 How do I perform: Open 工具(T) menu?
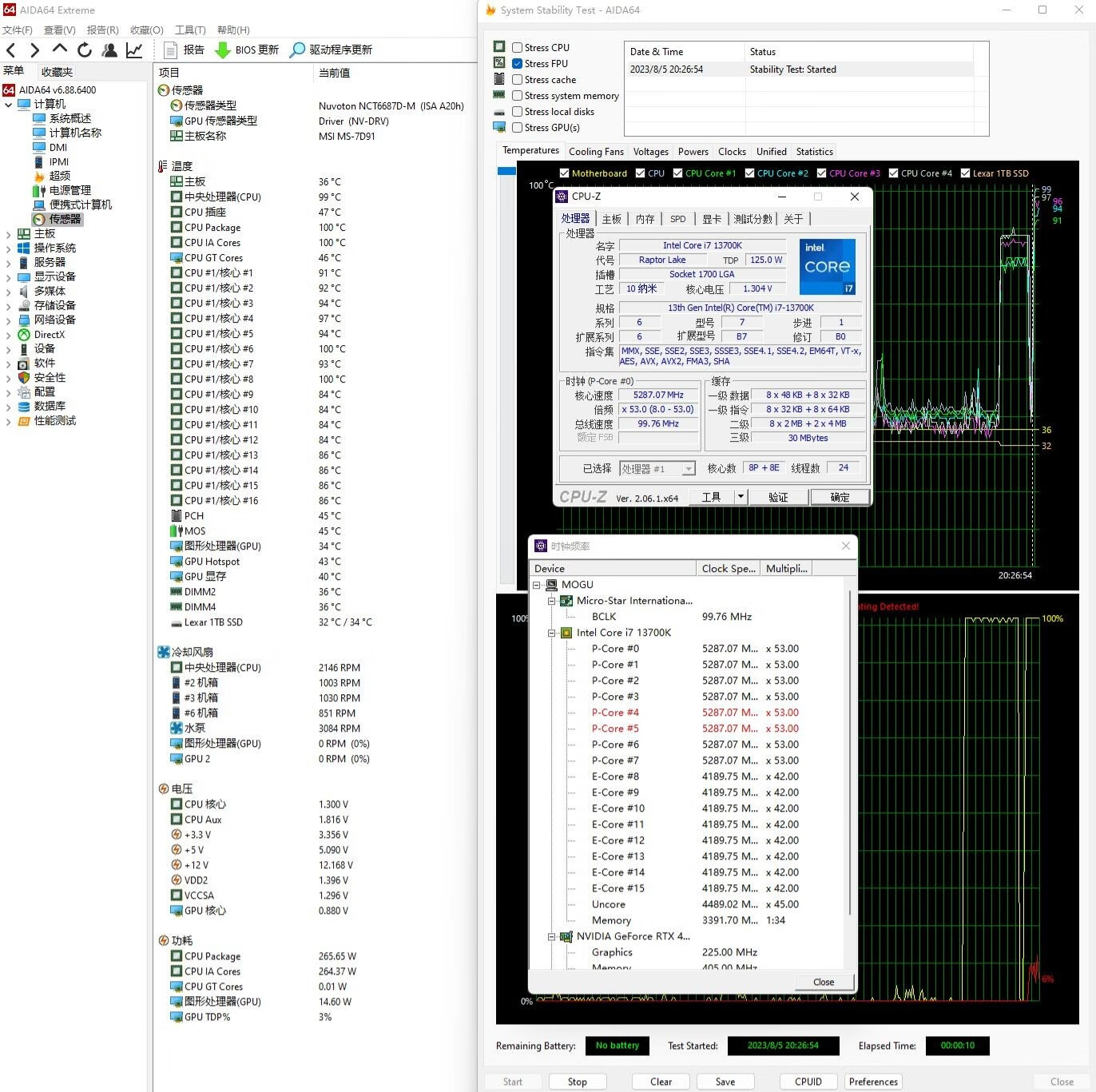tap(190, 30)
